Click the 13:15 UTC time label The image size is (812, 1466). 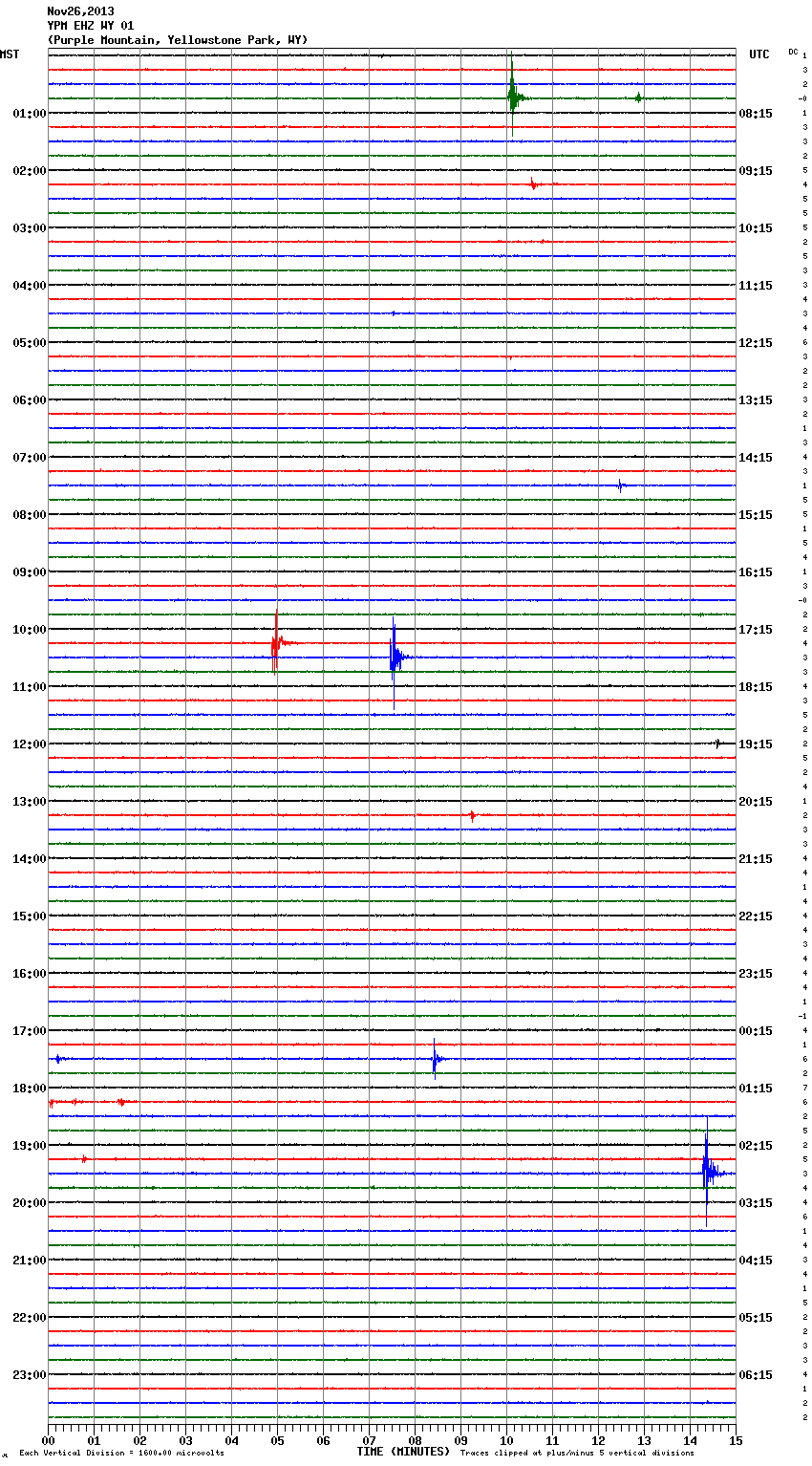coord(756,399)
